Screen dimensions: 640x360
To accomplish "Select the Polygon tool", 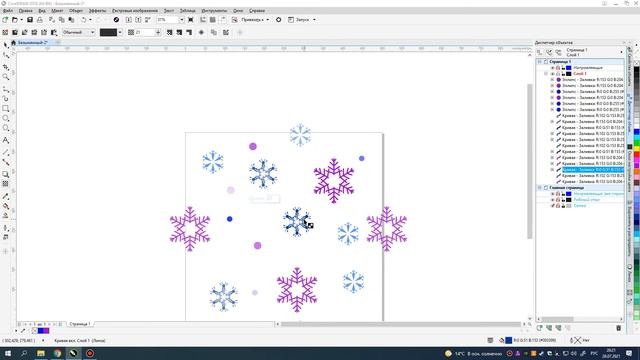I will [5, 128].
